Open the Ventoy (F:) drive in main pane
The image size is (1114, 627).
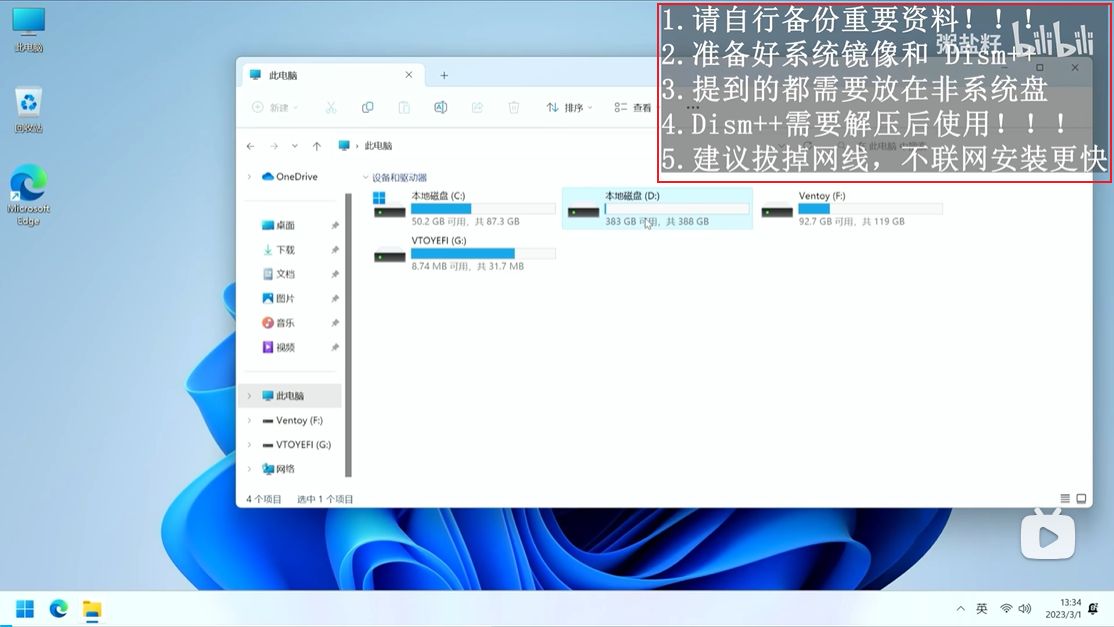851,208
